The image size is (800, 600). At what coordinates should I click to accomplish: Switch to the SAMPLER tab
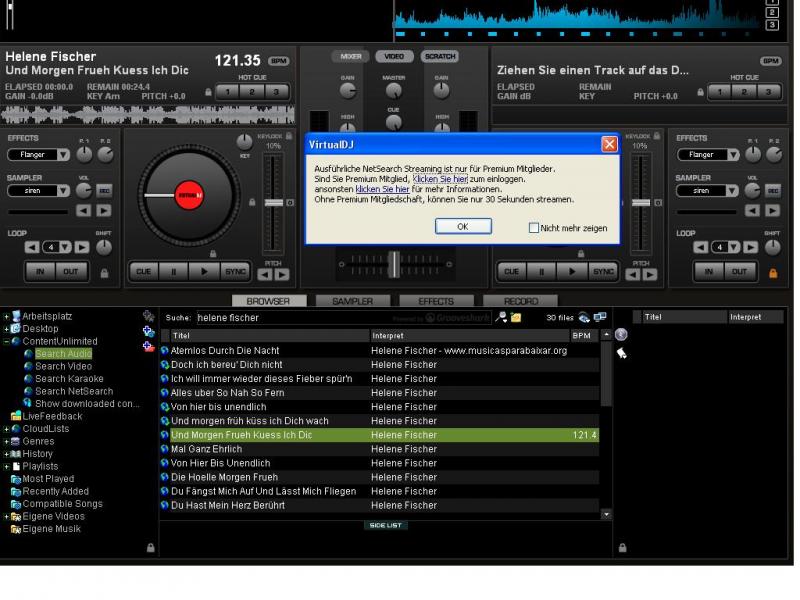352,301
